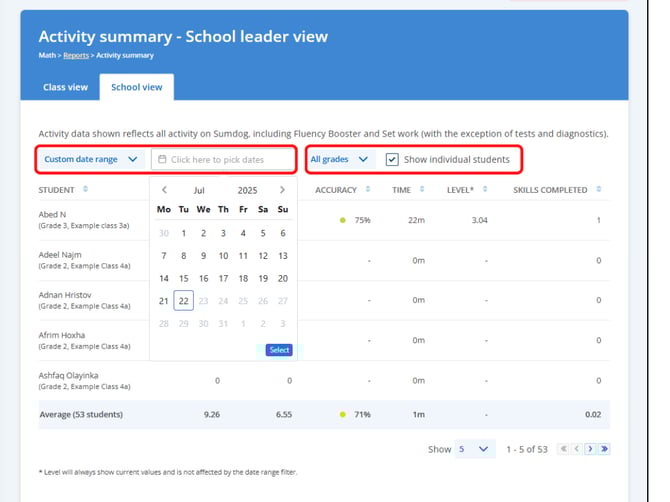Click the date picker input field
Image resolution: width=670 pixels, height=502 pixels.
pos(222,159)
